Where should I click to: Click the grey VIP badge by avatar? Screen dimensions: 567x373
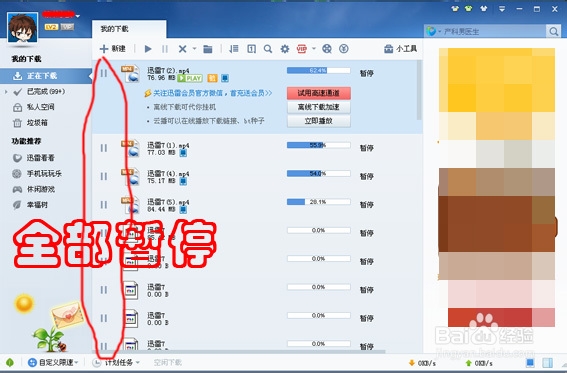pos(67,27)
